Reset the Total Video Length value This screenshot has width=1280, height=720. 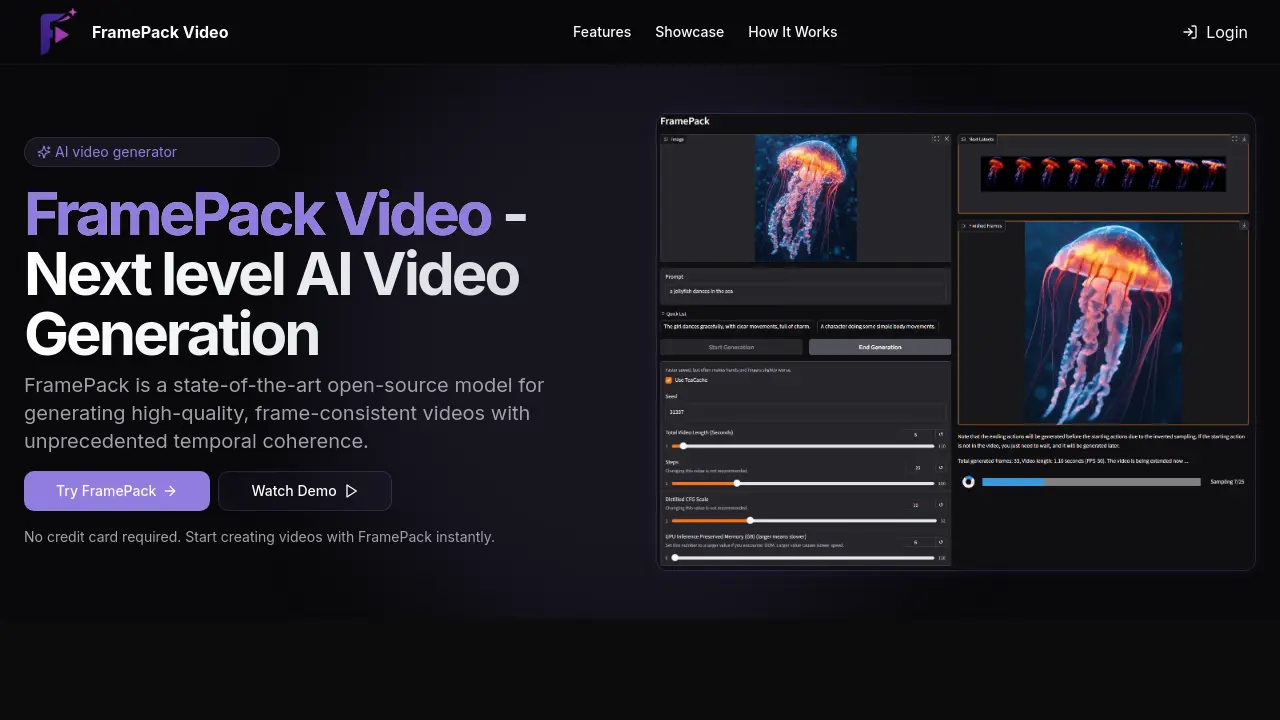tap(940, 435)
